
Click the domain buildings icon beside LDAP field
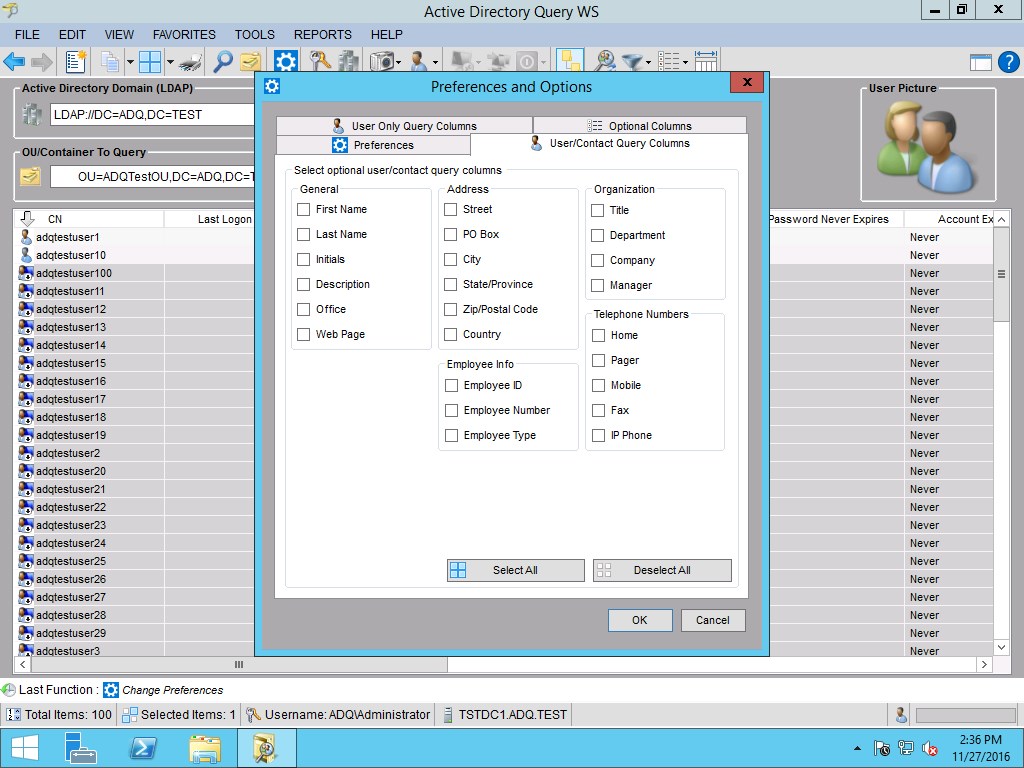pos(32,115)
